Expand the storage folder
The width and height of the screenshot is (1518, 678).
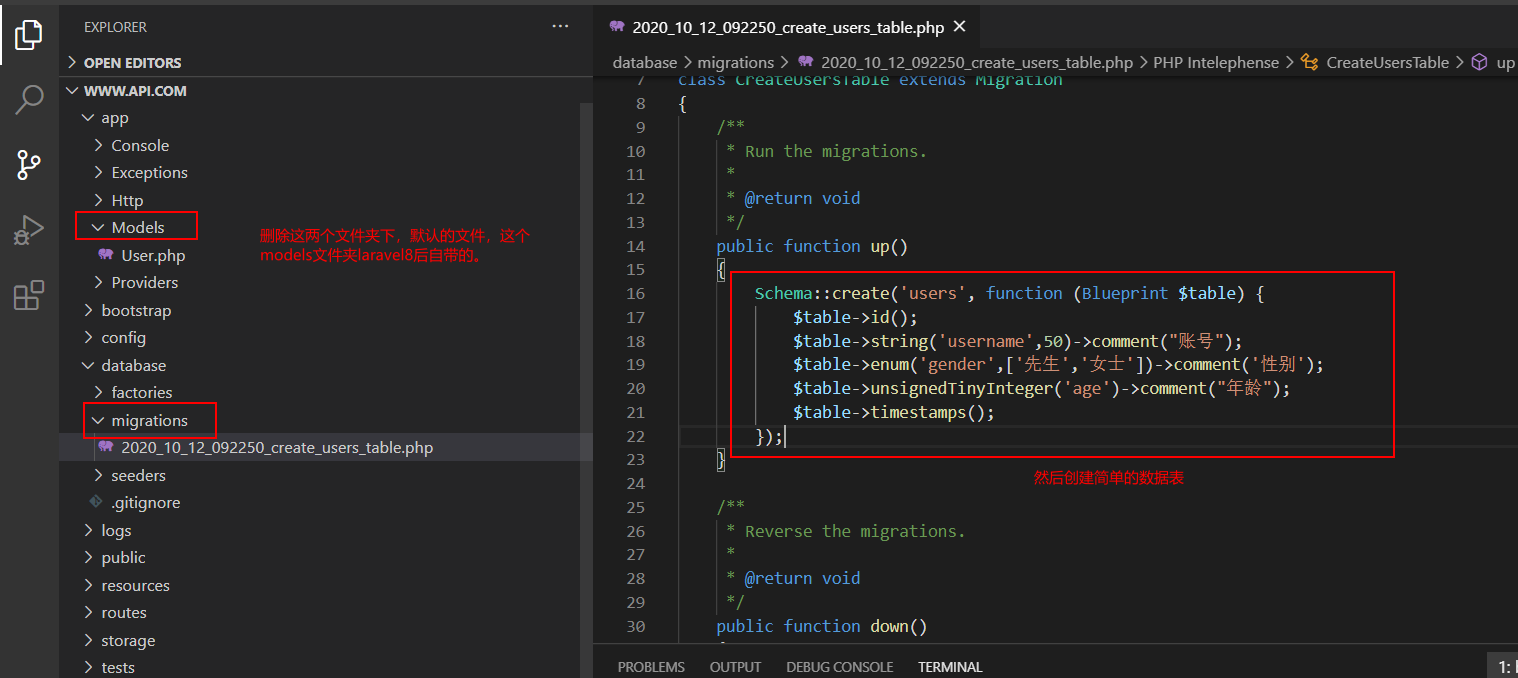tap(88, 640)
